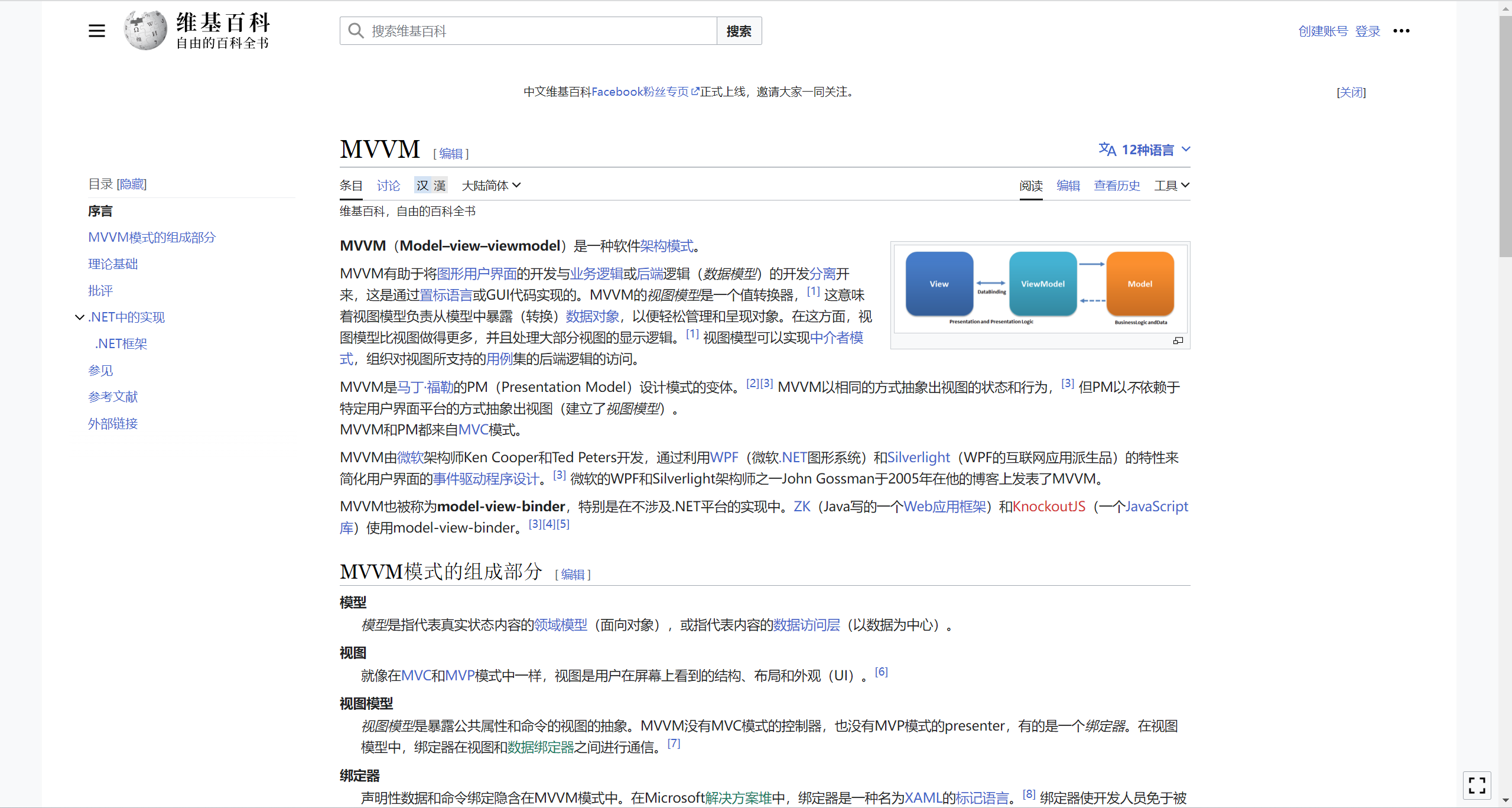Jump to 理论基础 in contents
The width and height of the screenshot is (1512, 808).
point(113,264)
